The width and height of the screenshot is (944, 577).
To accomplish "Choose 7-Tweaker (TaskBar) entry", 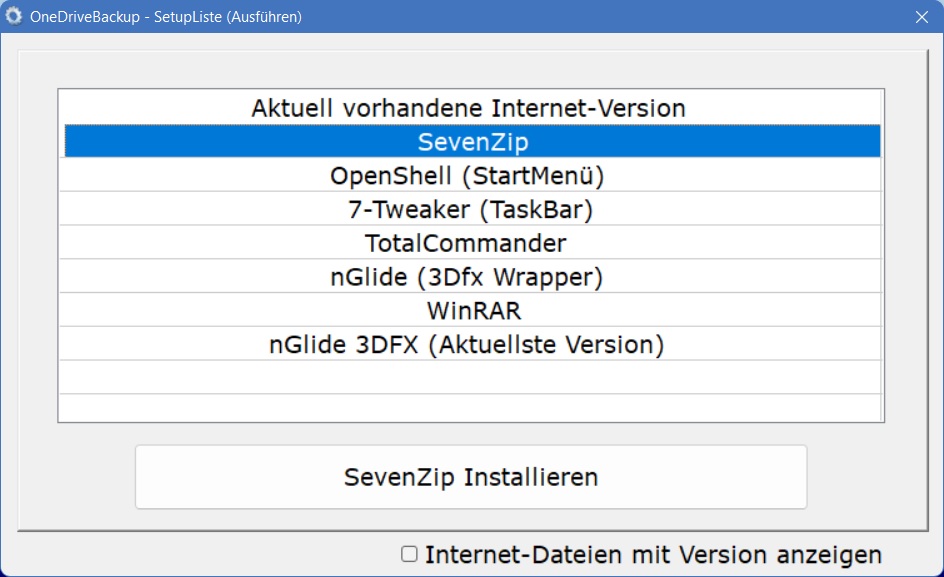I will 472,209.
